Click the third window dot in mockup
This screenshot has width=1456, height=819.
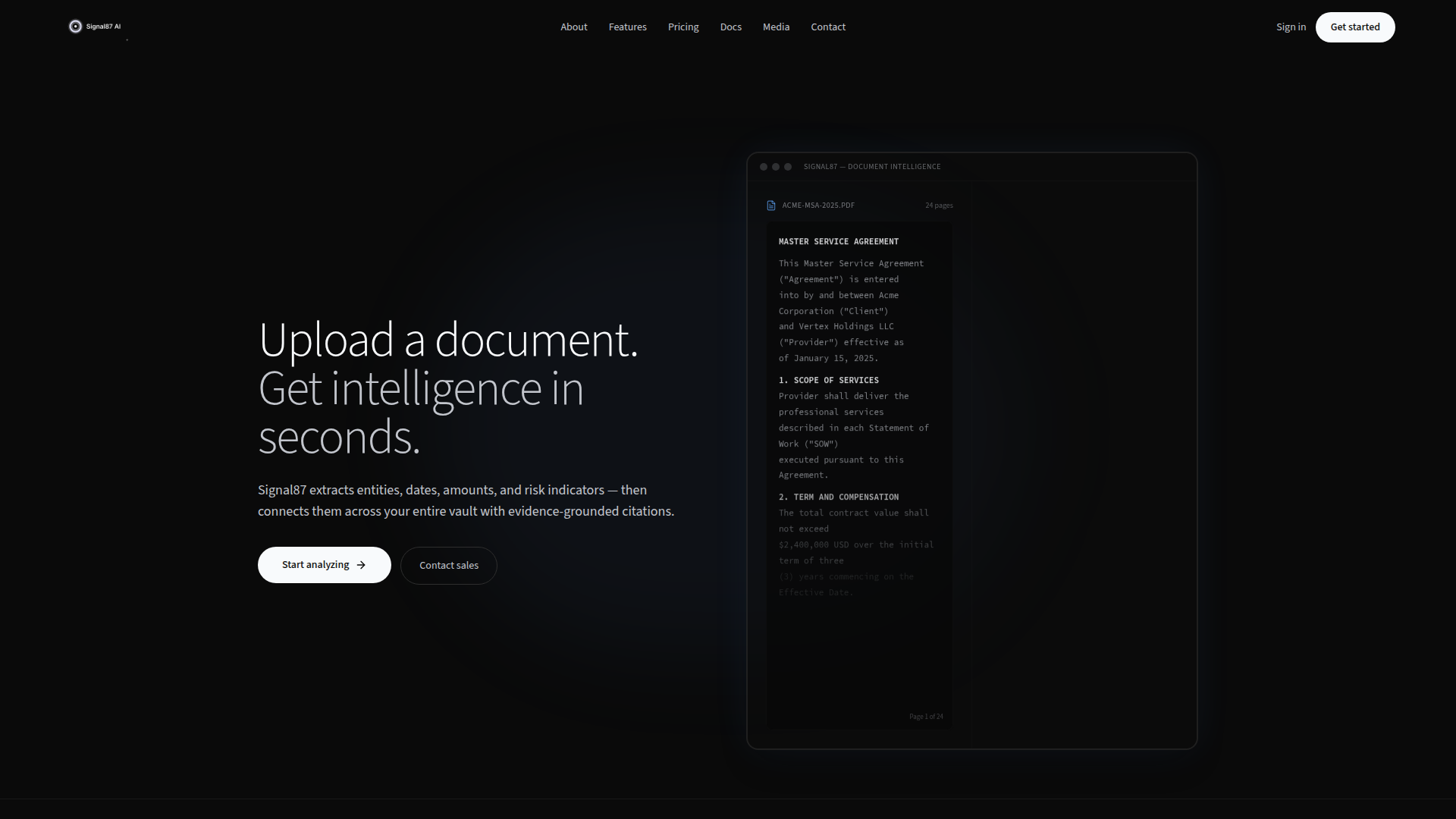click(x=788, y=167)
